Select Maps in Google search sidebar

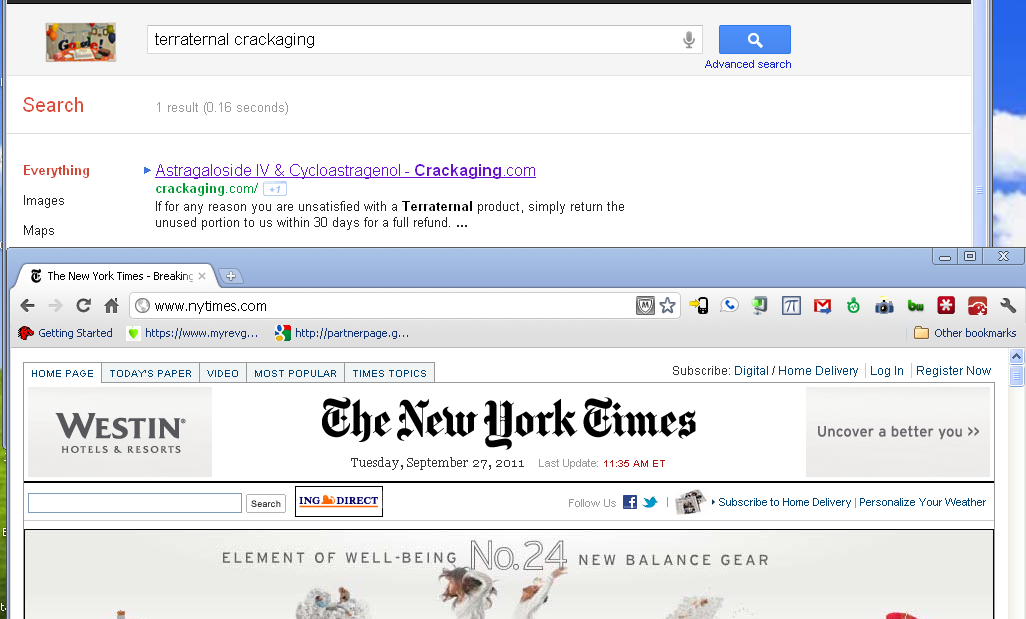pos(39,230)
